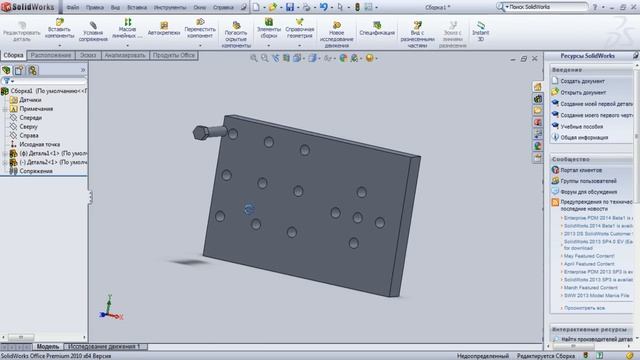Click Открыть документ link
Viewport: 640px width, 360px height.
coord(583,93)
